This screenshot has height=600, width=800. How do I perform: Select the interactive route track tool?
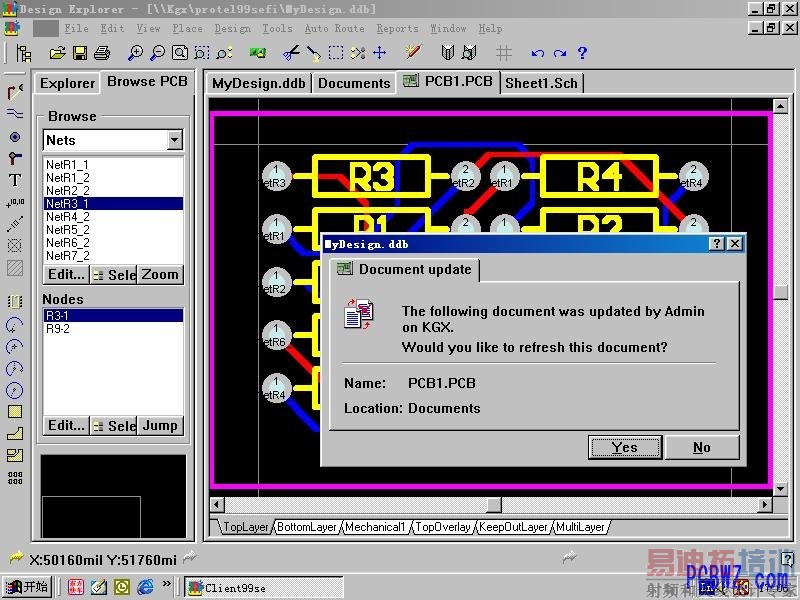pos(15,92)
